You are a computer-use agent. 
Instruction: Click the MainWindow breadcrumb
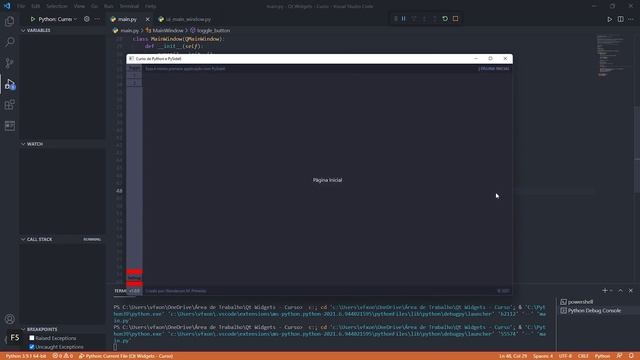(x=168, y=31)
